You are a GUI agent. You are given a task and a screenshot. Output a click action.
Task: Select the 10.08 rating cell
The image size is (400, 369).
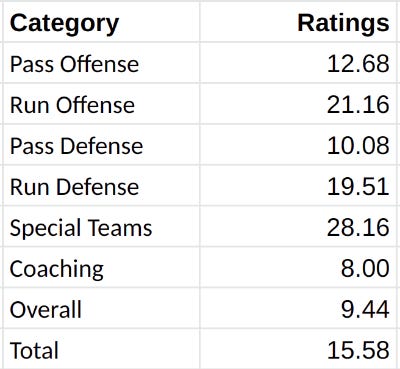pyautogui.click(x=298, y=145)
